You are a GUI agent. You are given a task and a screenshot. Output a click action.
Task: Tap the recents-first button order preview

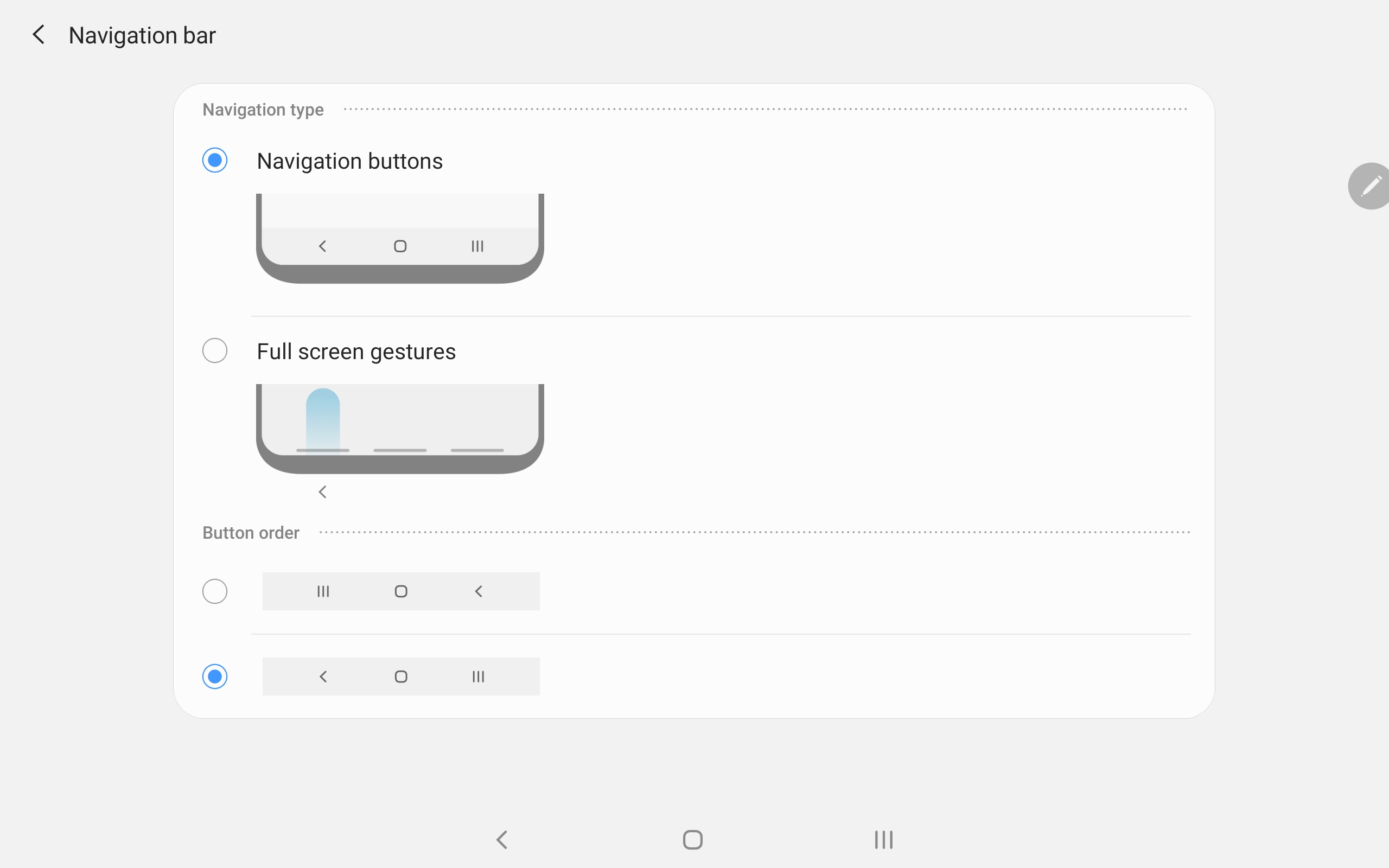(x=400, y=591)
